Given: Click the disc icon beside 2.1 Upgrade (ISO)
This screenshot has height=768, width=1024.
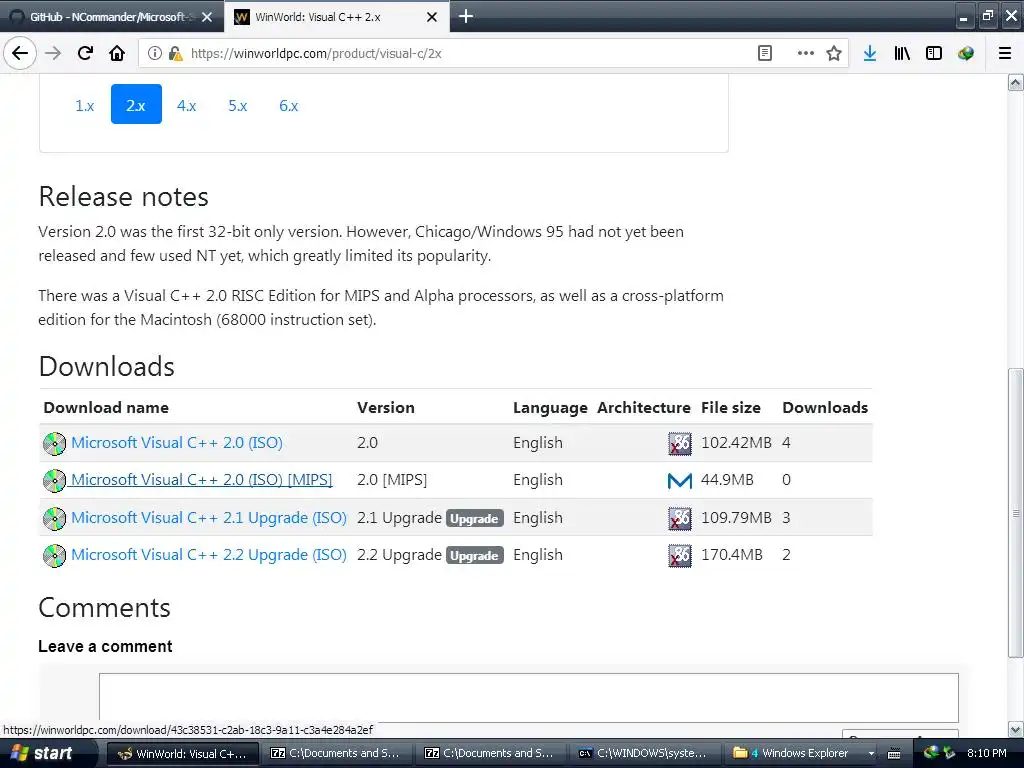Looking at the screenshot, I should 54,519.
